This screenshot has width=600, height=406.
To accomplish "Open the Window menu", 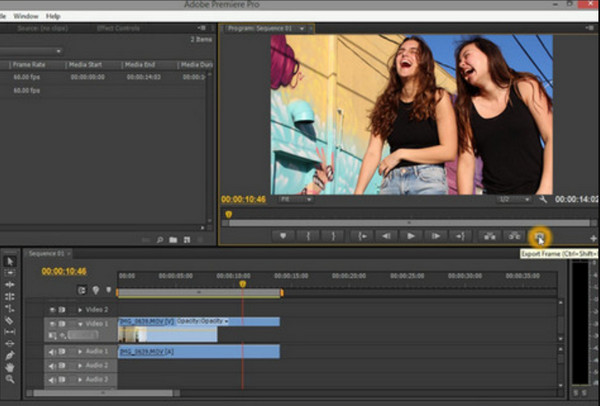I will tap(26, 16).
